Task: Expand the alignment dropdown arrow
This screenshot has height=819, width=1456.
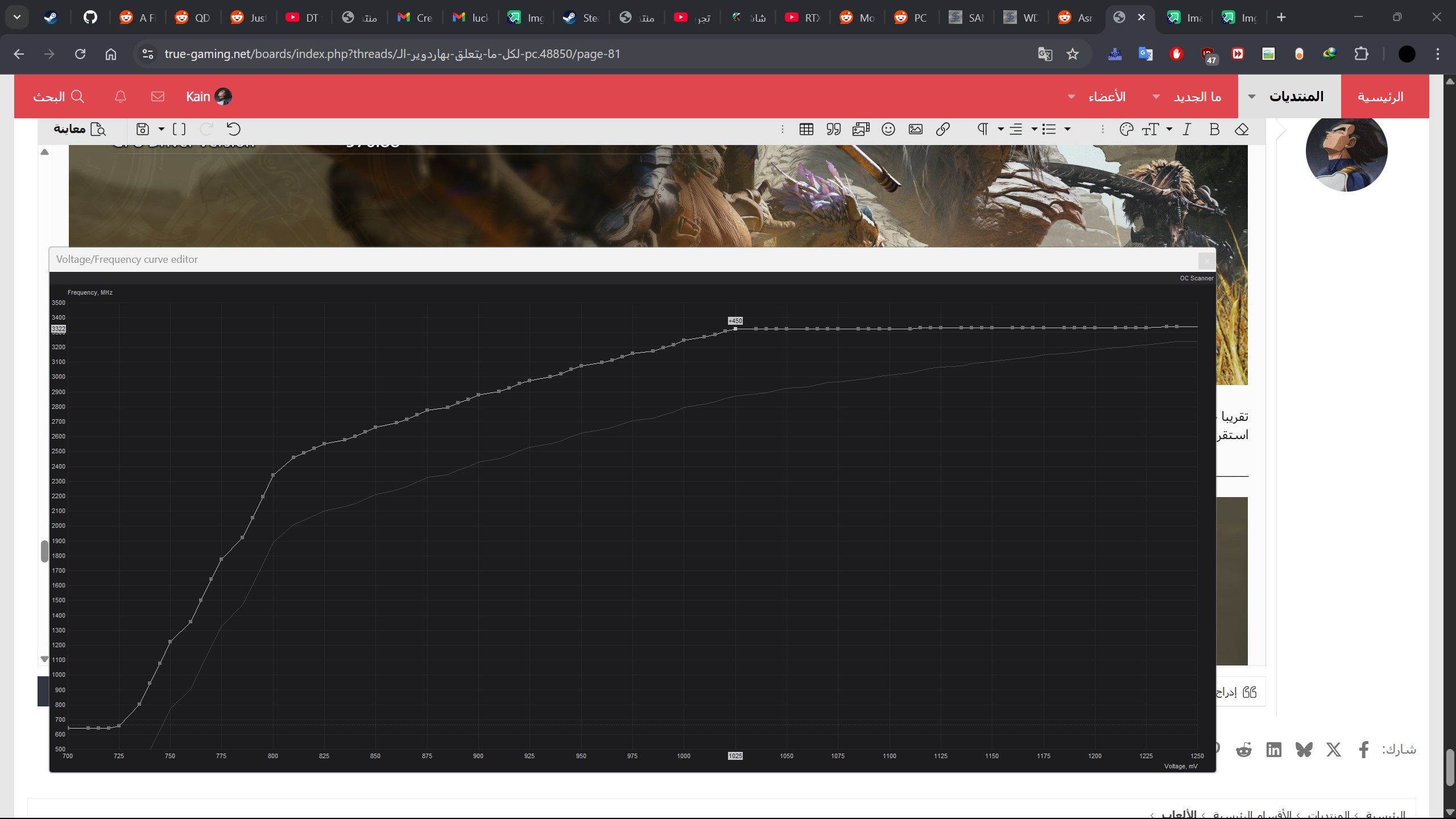Action: click(x=1034, y=130)
